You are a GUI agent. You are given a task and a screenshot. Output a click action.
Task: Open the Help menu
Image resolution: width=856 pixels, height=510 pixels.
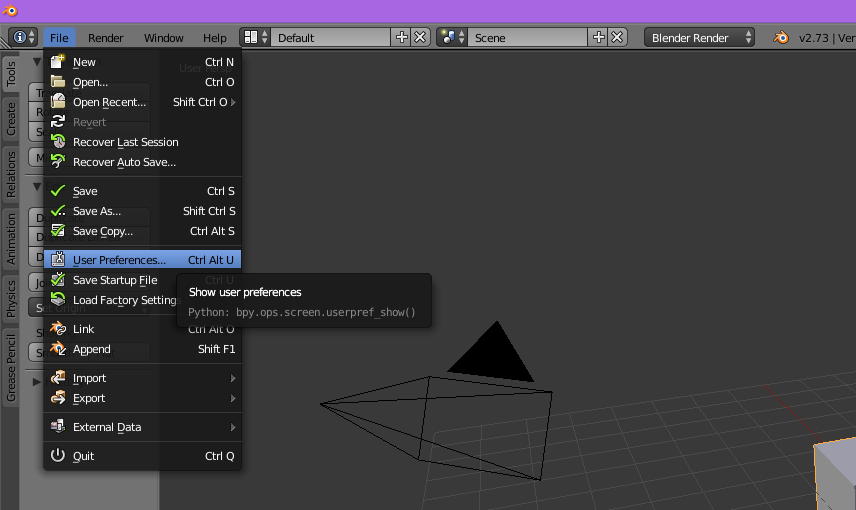click(x=215, y=38)
